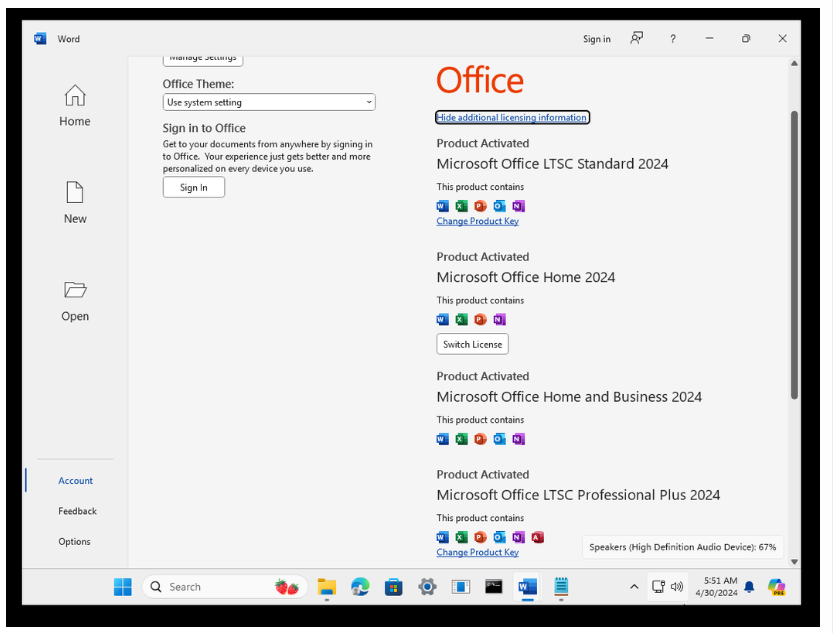Show hidden icons in system tray
Image resolution: width=833 pixels, height=633 pixels.
pyautogui.click(x=634, y=587)
